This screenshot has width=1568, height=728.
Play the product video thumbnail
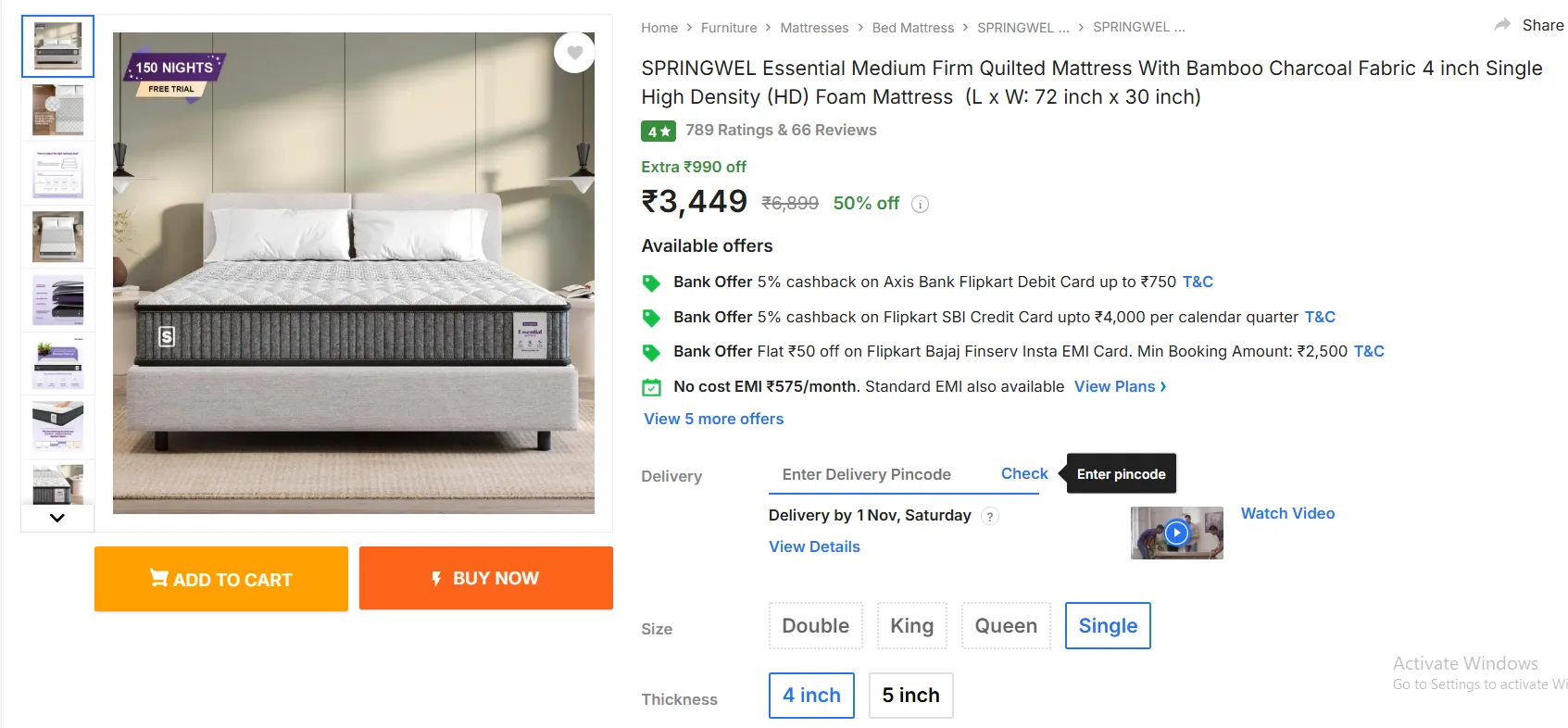[1176, 533]
